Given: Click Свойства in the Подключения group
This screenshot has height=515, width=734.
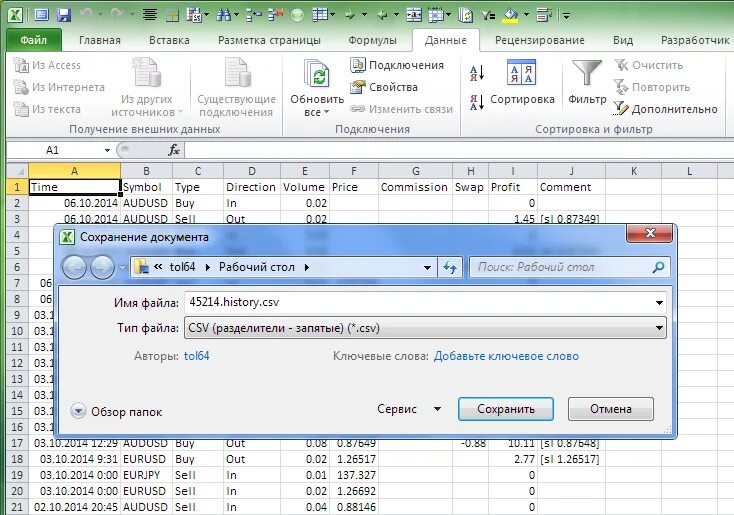Looking at the screenshot, I should (384, 87).
